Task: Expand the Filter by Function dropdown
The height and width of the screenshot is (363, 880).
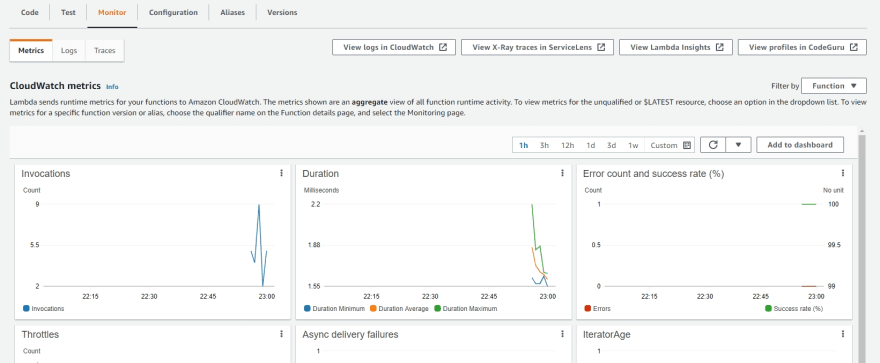Action: tap(834, 86)
